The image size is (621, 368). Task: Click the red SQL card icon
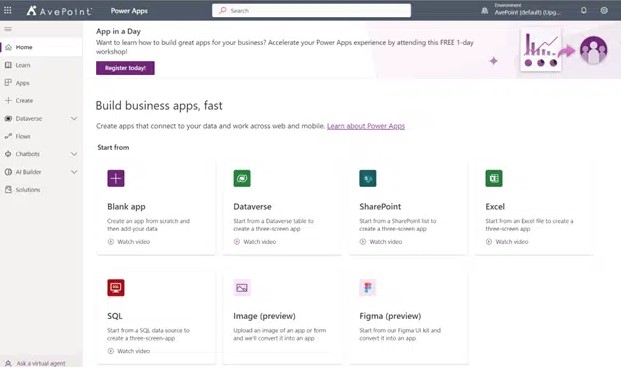tap(116, 288)
